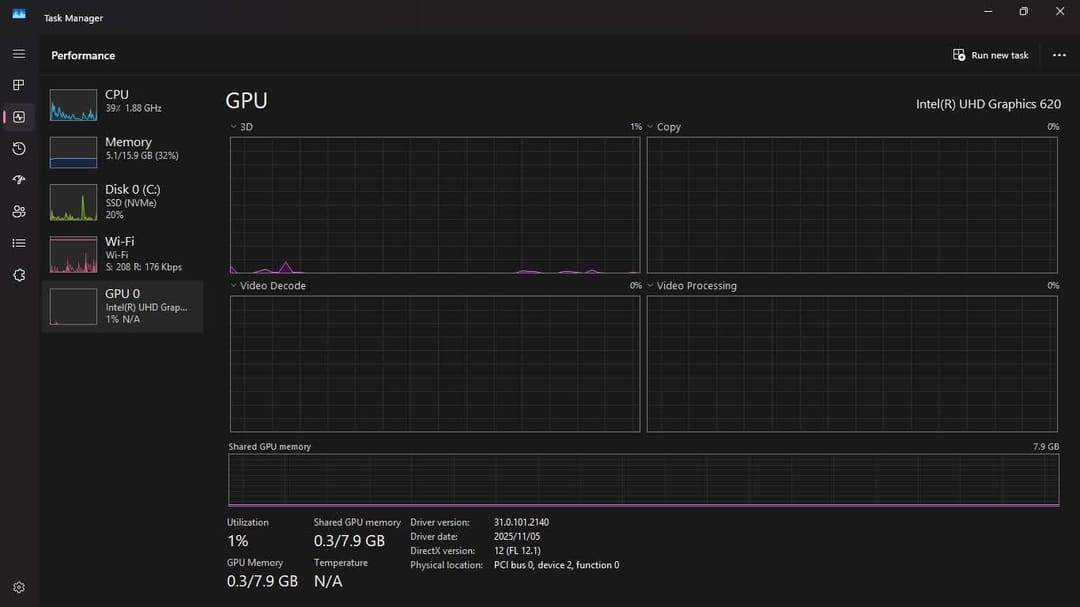Click the Copy engine usage graph
This screenshot has width=1080, height=607.
851,205
